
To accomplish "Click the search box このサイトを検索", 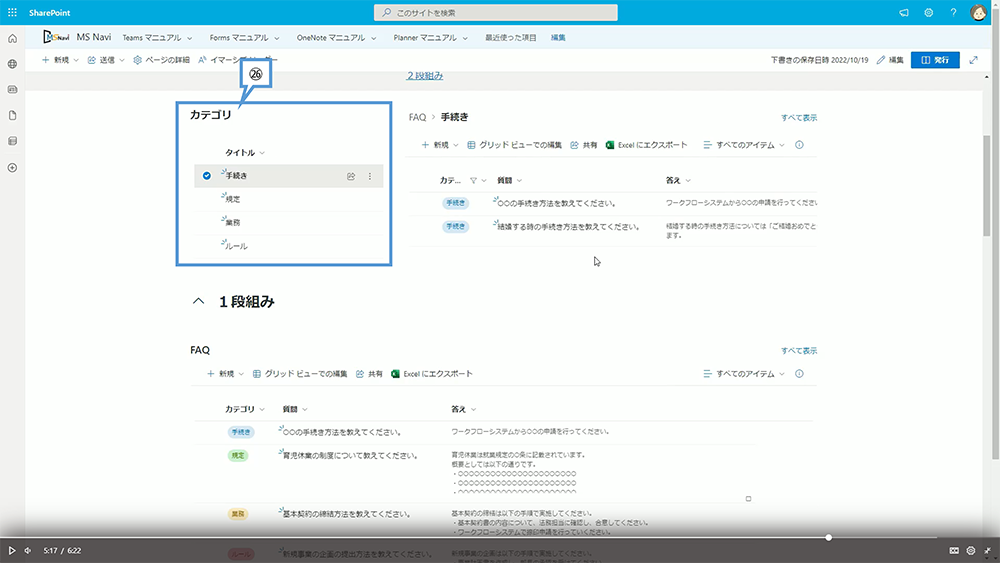I will pos(496,13).
